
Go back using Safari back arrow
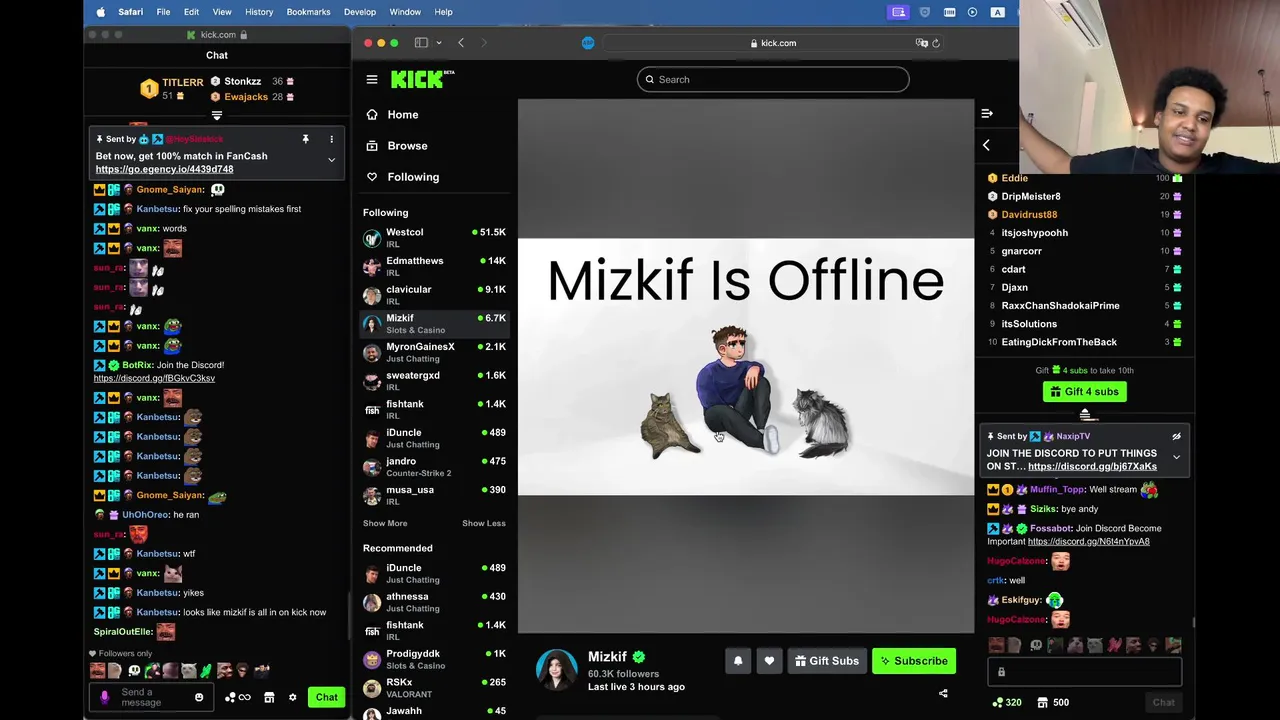pos(461,43)
